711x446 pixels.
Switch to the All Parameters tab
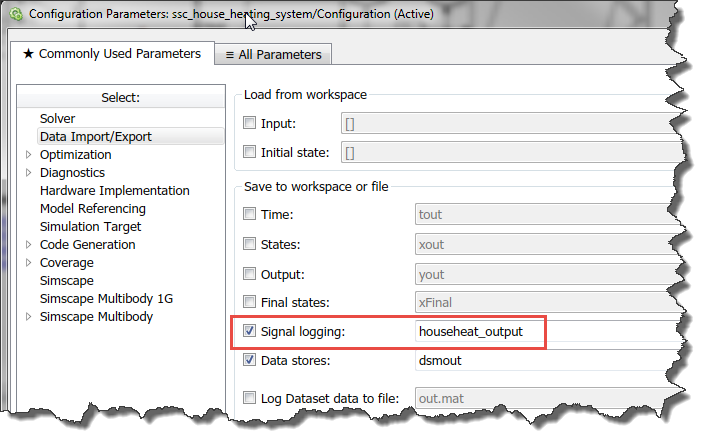(273, 54)
